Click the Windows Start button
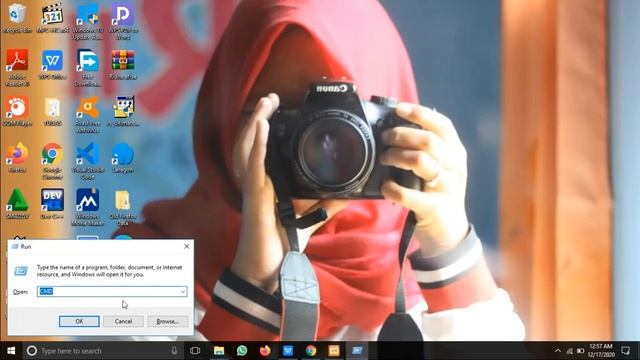 click(11, 351)
